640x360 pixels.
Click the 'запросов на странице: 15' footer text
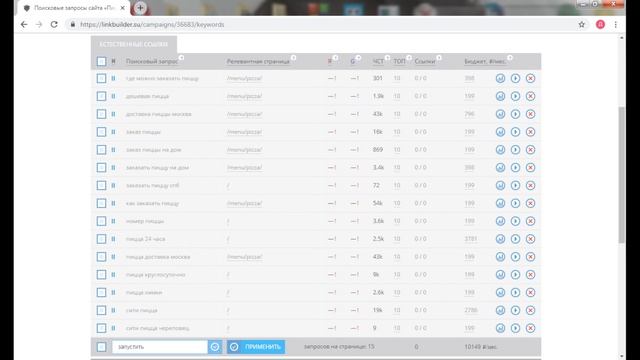339,347
